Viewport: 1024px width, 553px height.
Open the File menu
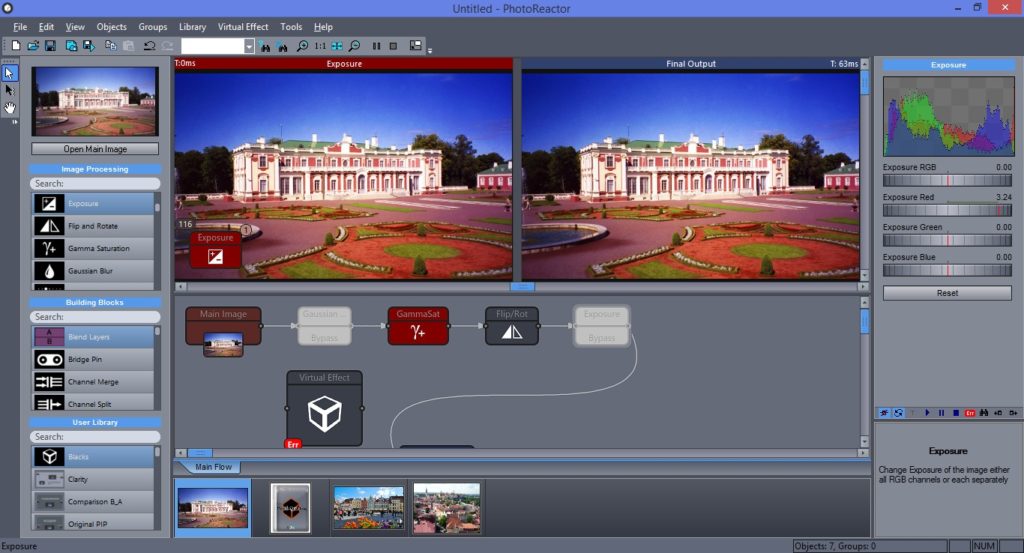pos(20,27)
